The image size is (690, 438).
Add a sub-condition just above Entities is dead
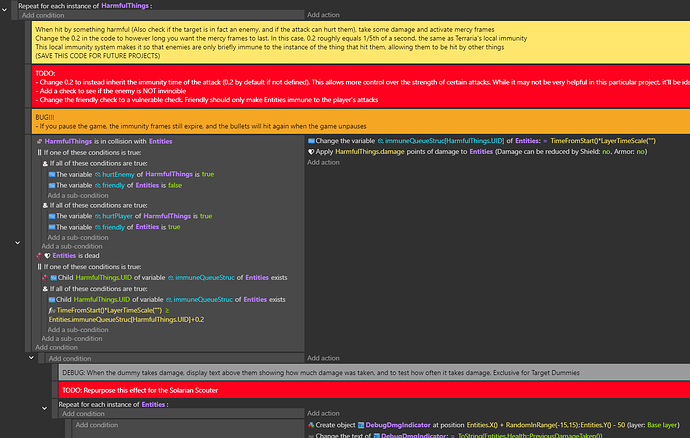point(72,246)
